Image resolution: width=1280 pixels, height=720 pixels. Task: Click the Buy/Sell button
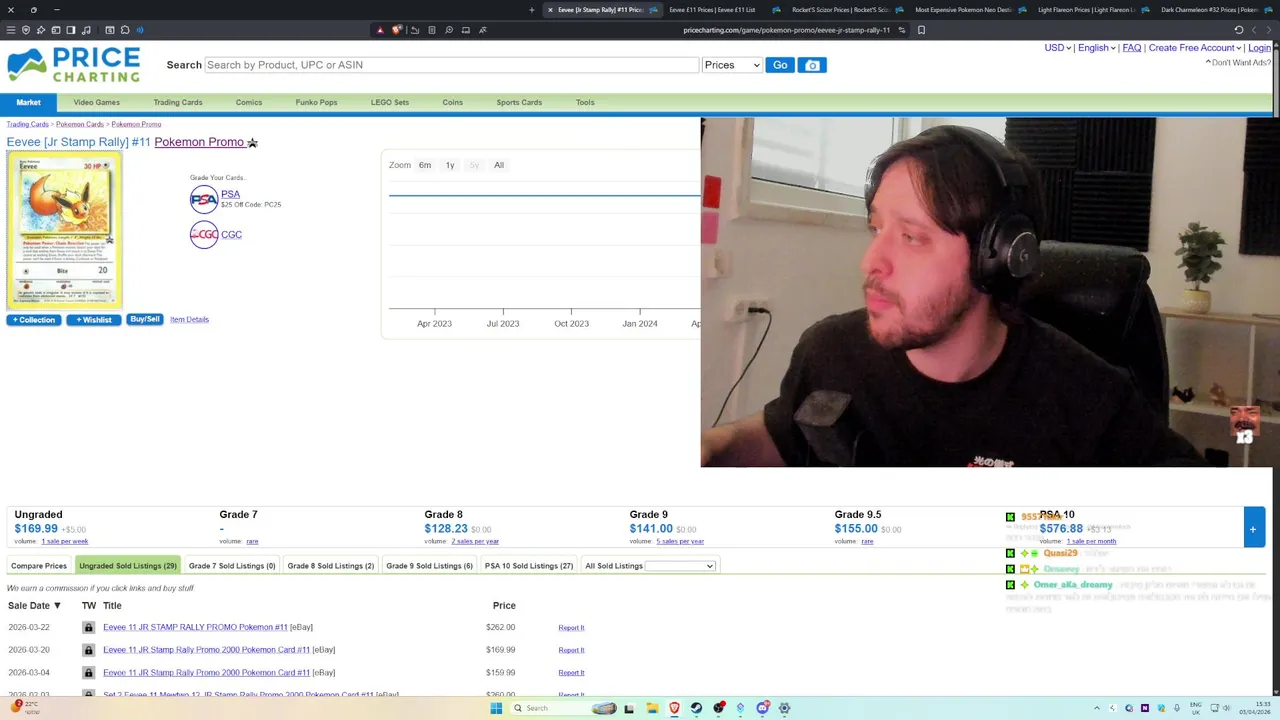(145, 319)
